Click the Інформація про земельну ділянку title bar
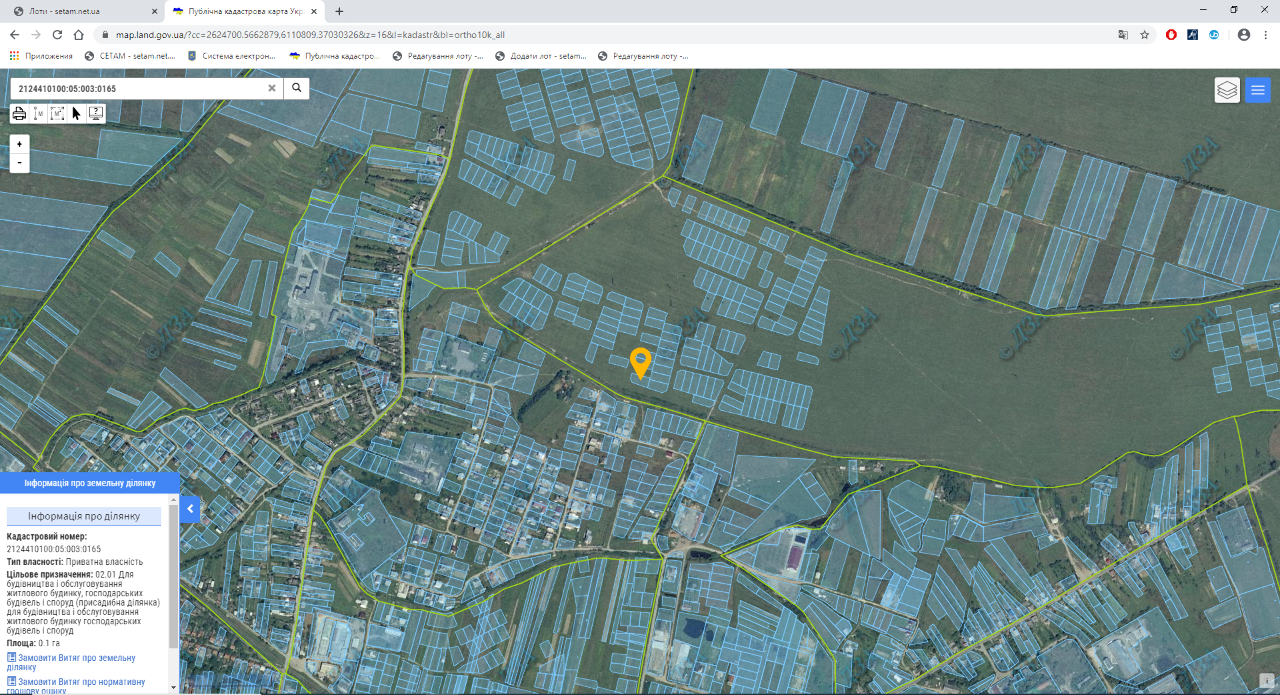The height and width of the screenshot is (695, 1280). coord(90,483)
